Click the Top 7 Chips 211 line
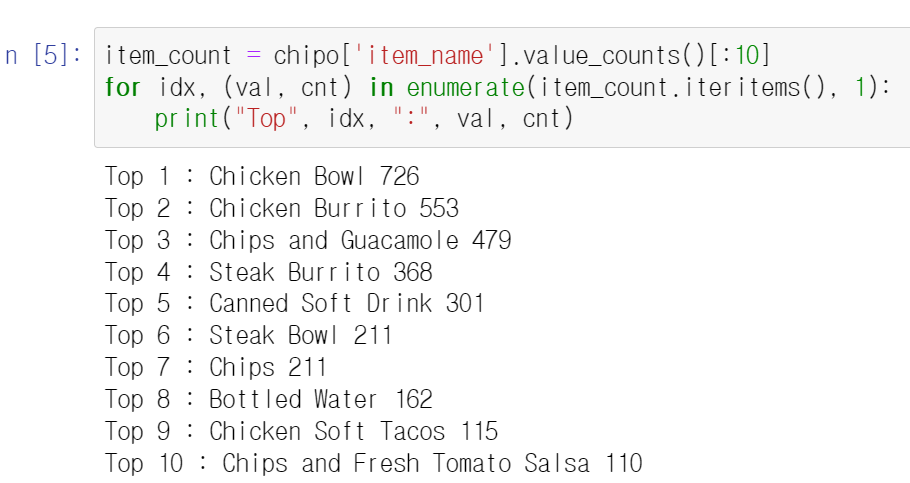Screen dimensions: 910x483 pyautogui.click(x=216, y=367)
